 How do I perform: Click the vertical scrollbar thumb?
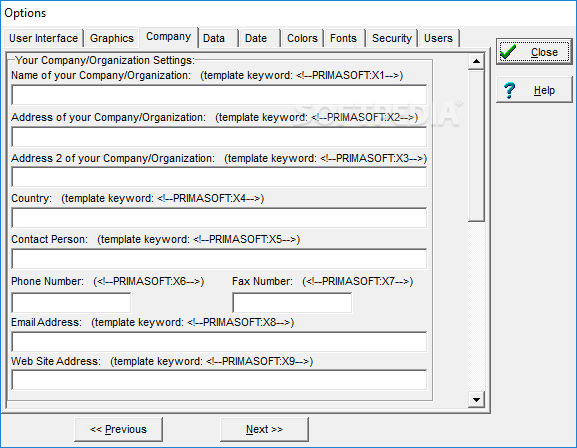pyautogui.click(x=476, y=146)
